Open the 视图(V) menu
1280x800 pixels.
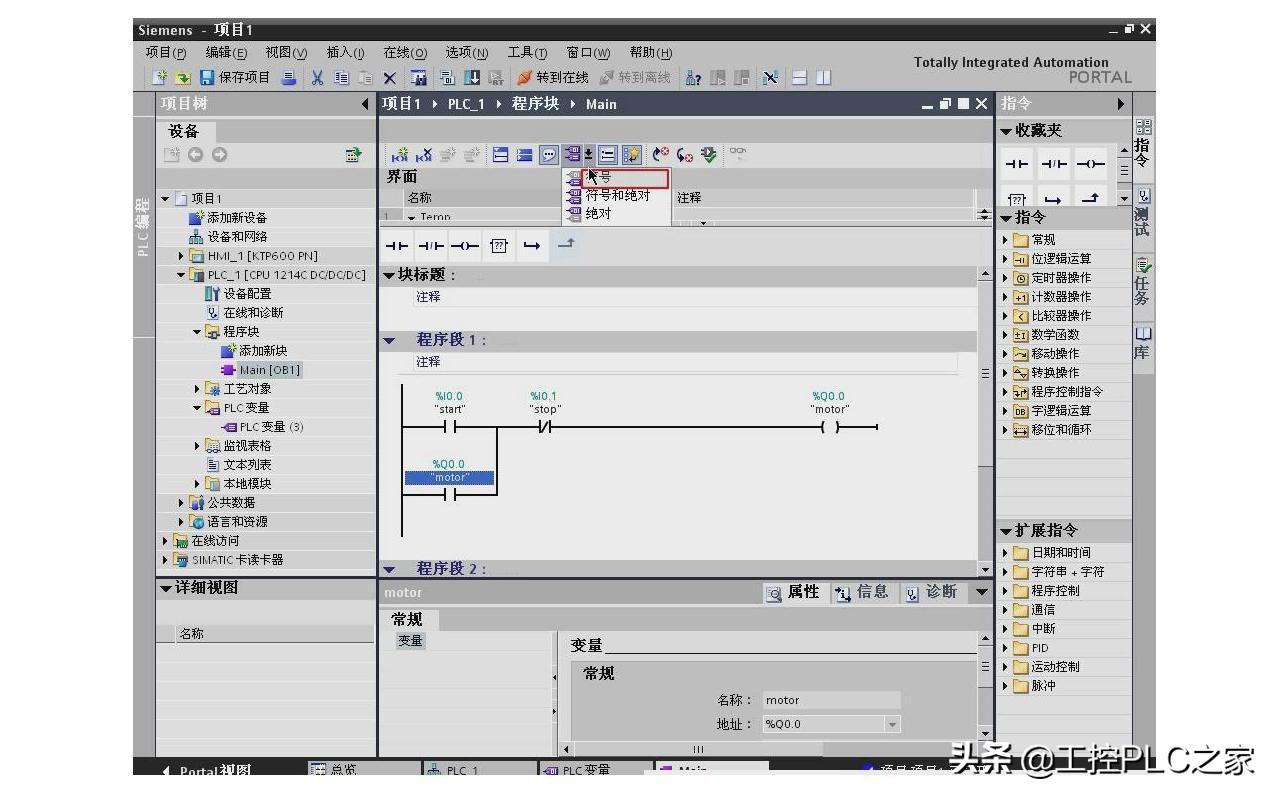point(286,53)
